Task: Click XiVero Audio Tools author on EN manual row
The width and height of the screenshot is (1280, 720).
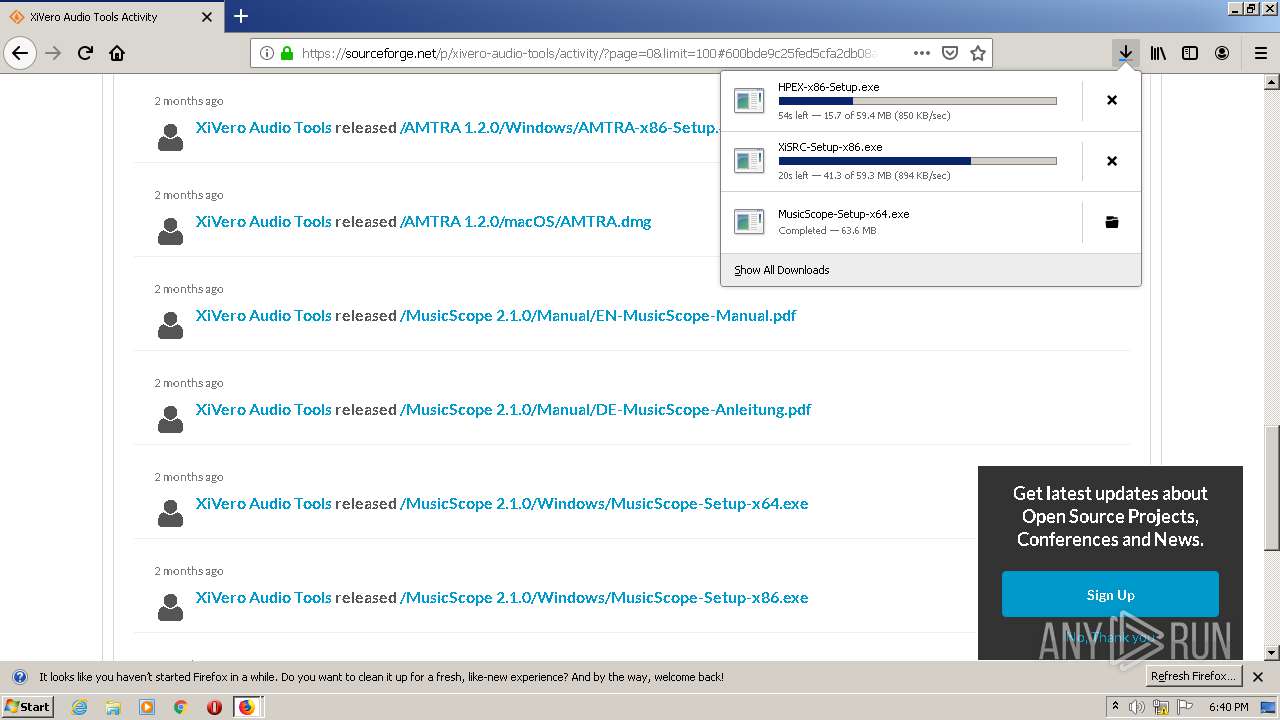Action: 263,315
